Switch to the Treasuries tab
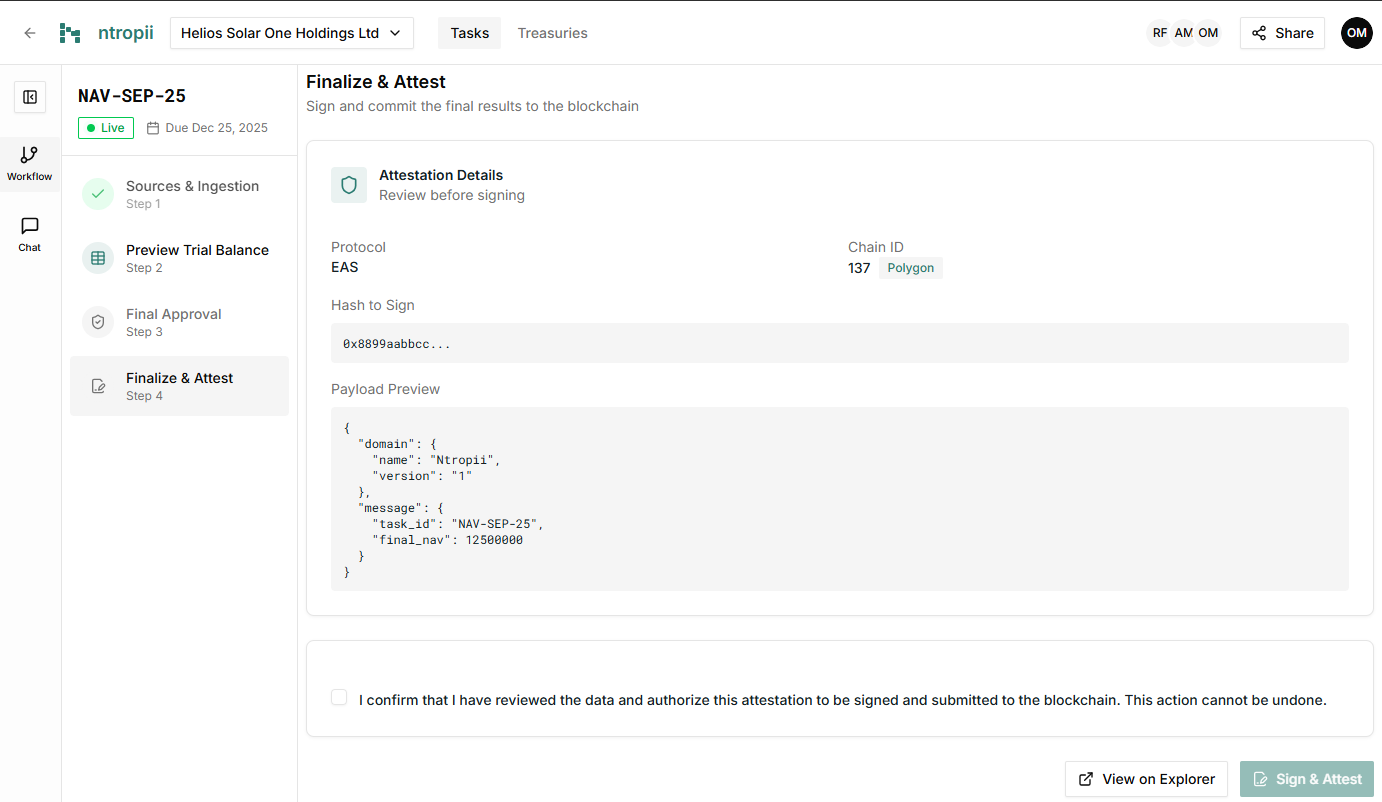The height and width of the screenshot is (802, 1382). pos(552,32)
